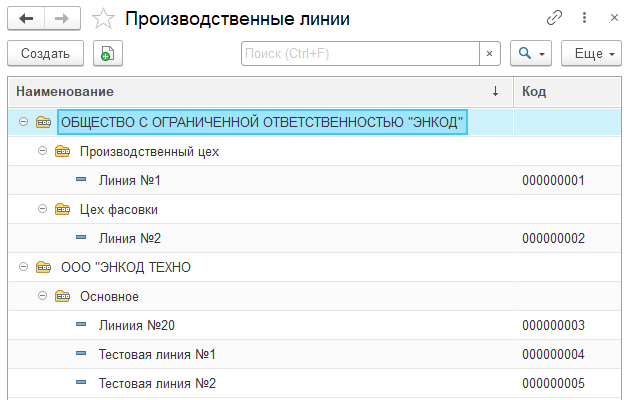The height and width of the screenshot is (400, 624).
Task: Open the magnifier search dropdown
Action: pos(530,53)
